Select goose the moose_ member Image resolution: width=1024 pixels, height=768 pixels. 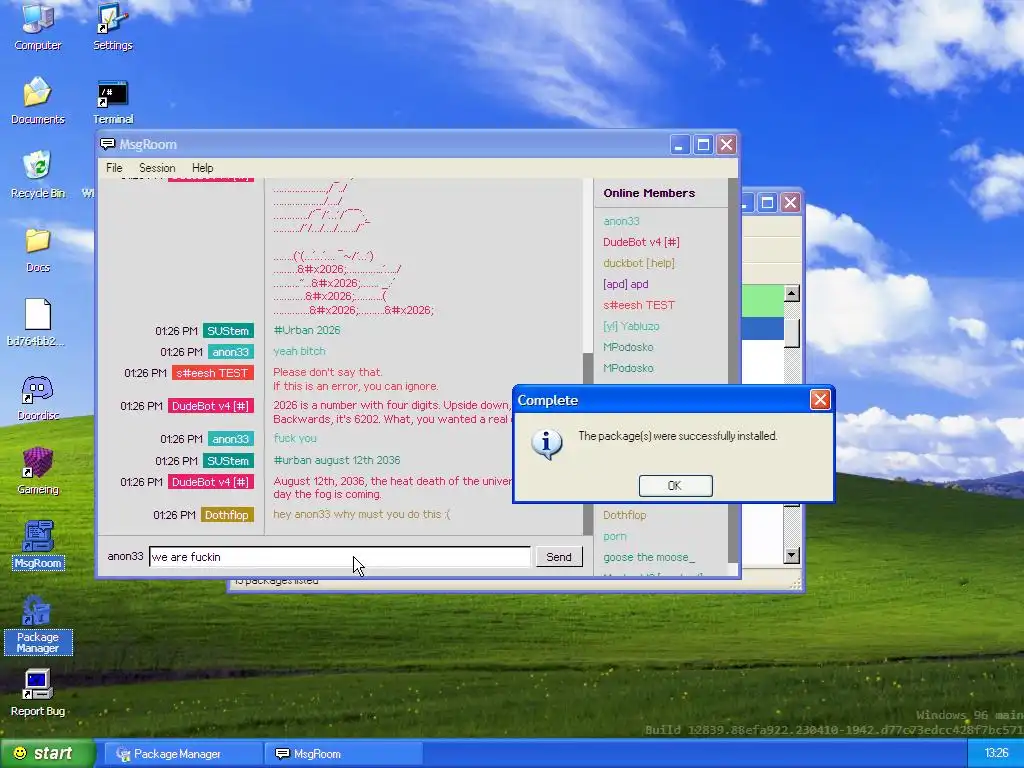648,556
